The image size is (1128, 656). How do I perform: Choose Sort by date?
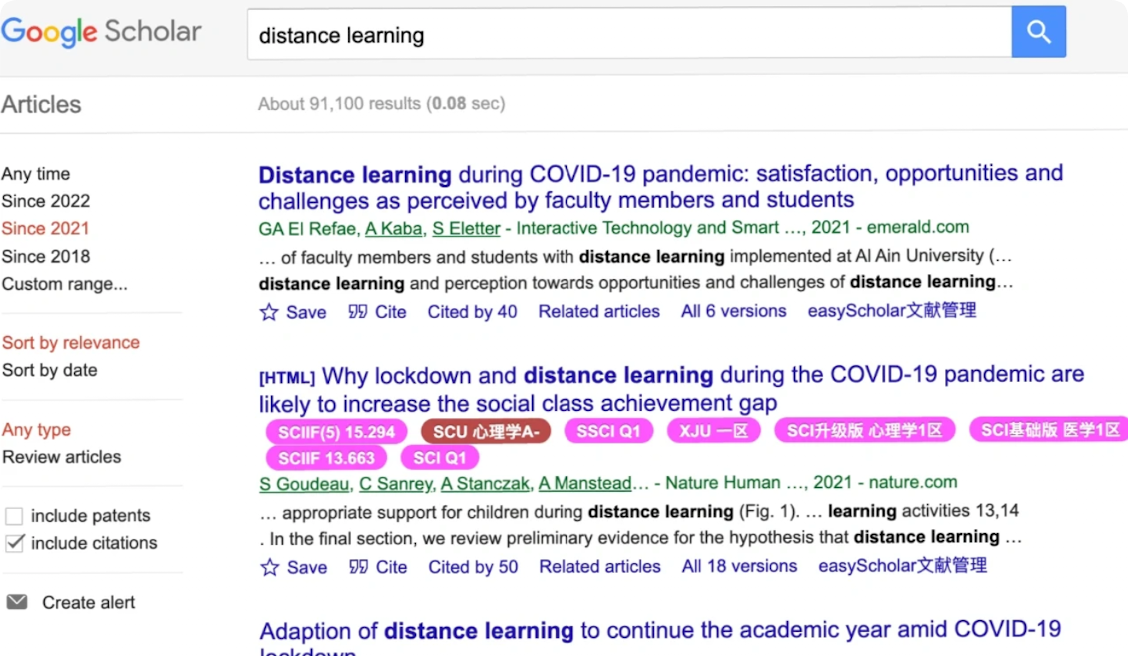click(x=50, y=370)
